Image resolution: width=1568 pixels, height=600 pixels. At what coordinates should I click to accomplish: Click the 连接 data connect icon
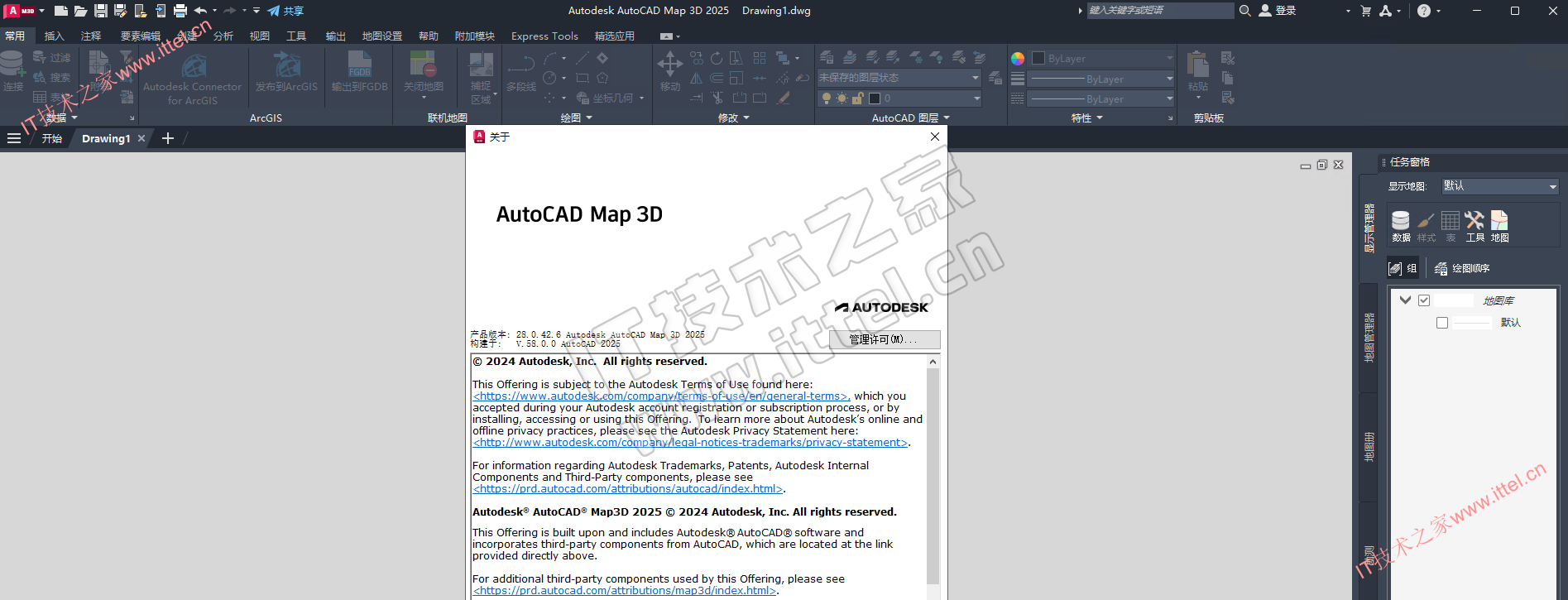[x=12, y=71]
